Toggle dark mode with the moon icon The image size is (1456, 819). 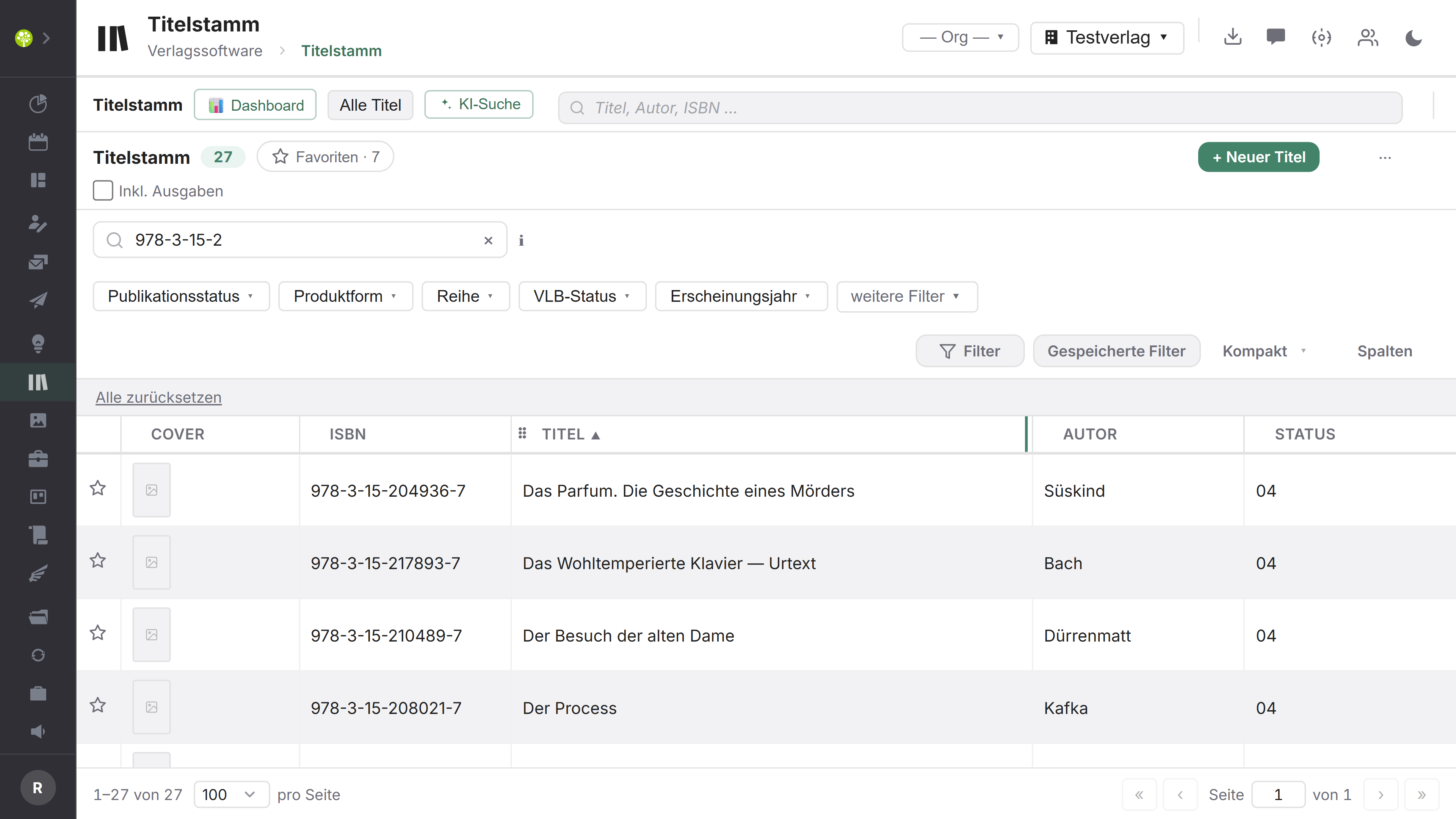coord(1414,38)
